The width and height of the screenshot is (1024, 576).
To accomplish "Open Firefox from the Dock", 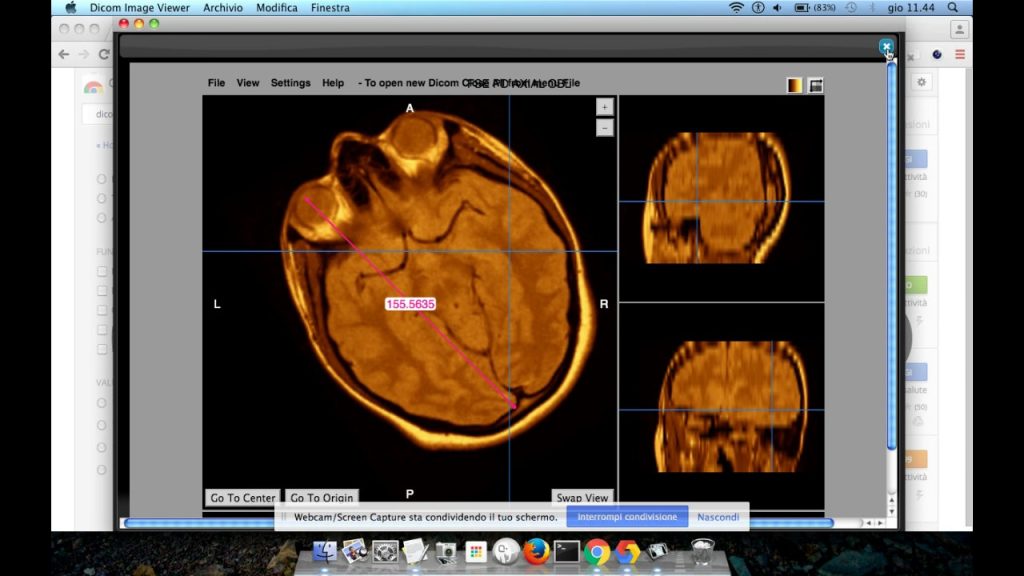I will point(536,550).
